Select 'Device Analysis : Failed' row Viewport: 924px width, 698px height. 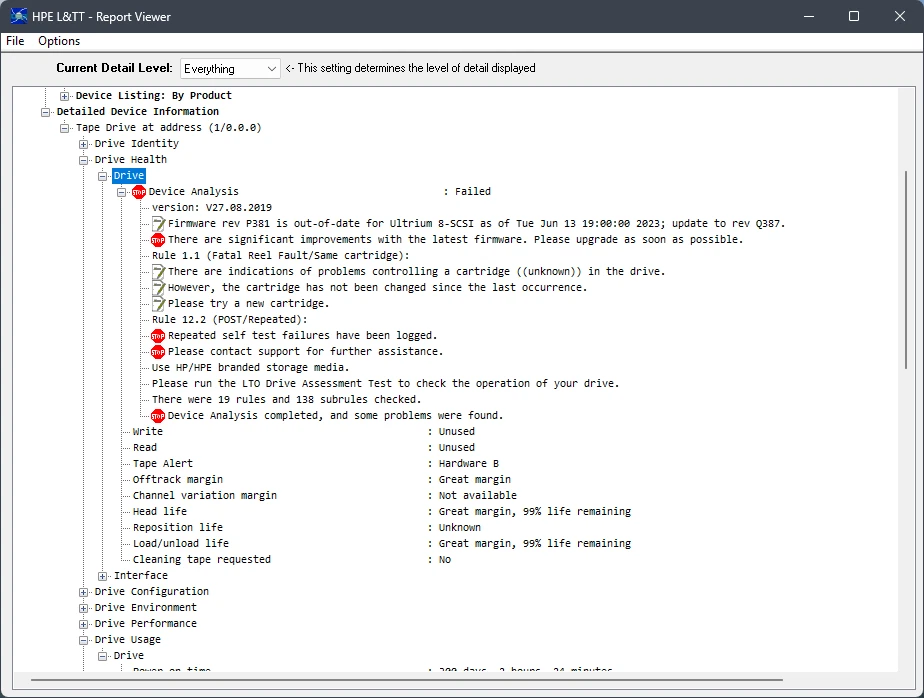319,191
